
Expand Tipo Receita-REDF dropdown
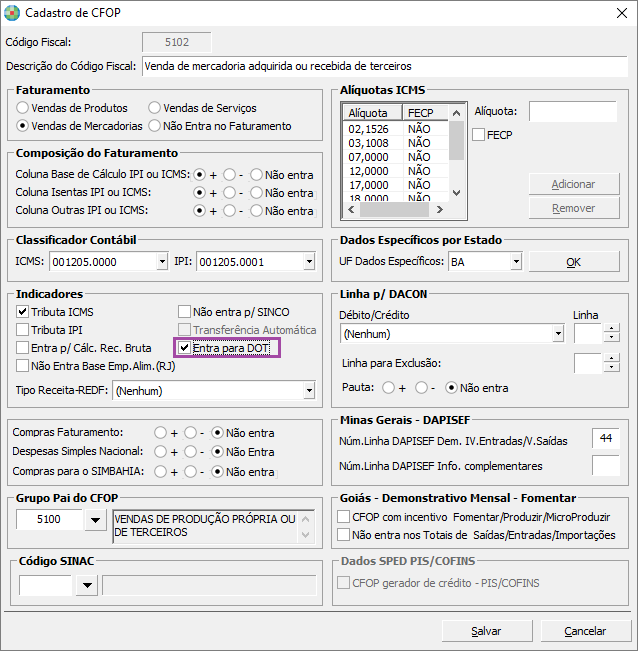[x=309, y=391]
